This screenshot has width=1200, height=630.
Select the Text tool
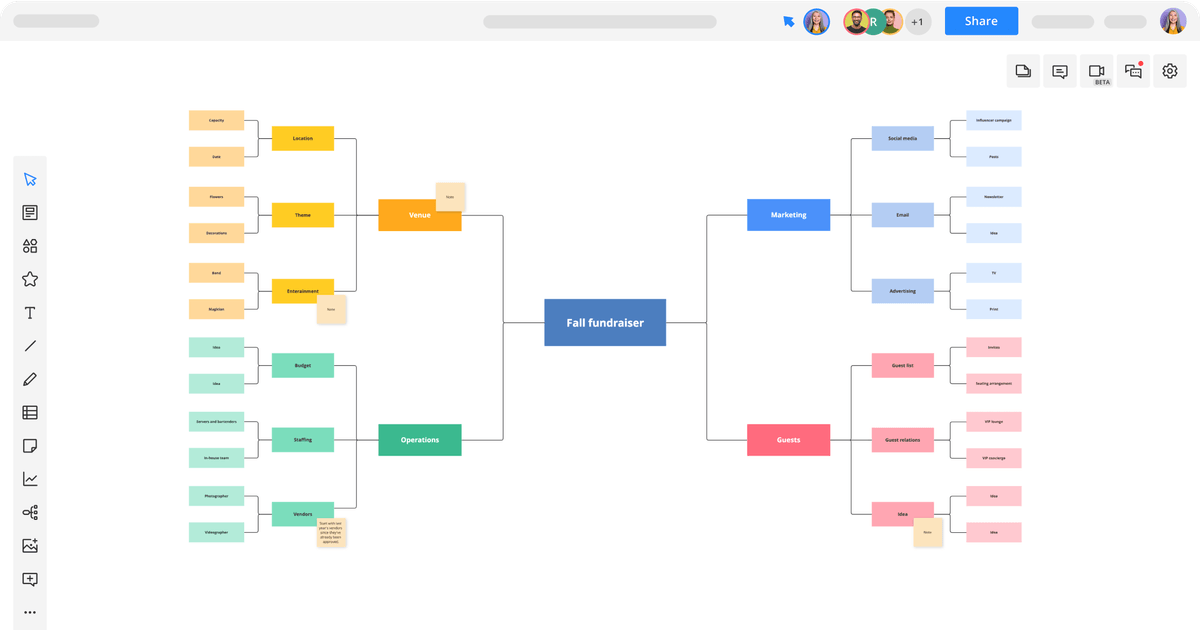point(30,312)
